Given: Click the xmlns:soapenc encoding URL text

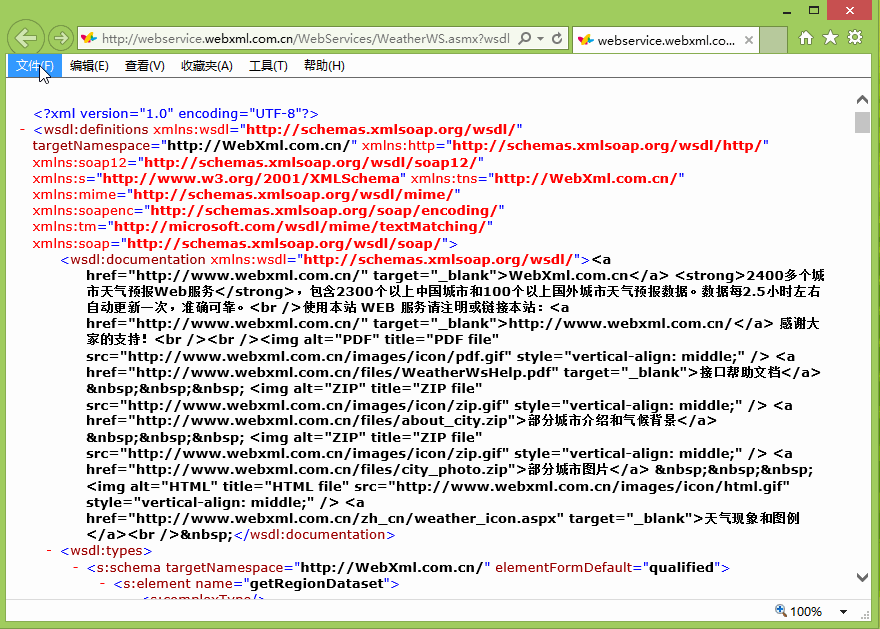Looking at the screenshot, I should click(x=324, y=210).
